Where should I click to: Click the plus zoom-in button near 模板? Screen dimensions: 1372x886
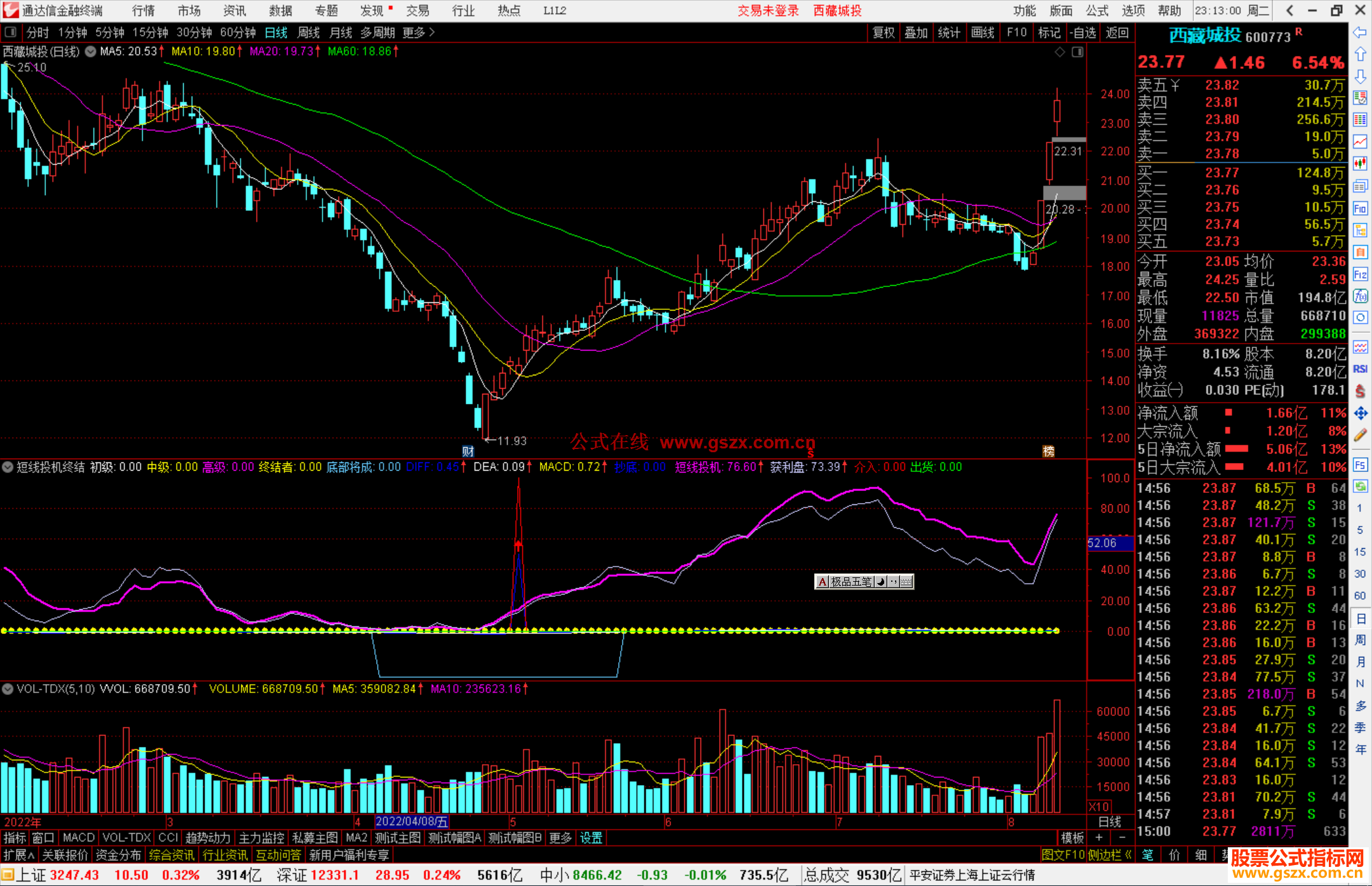pos(1099,838)
